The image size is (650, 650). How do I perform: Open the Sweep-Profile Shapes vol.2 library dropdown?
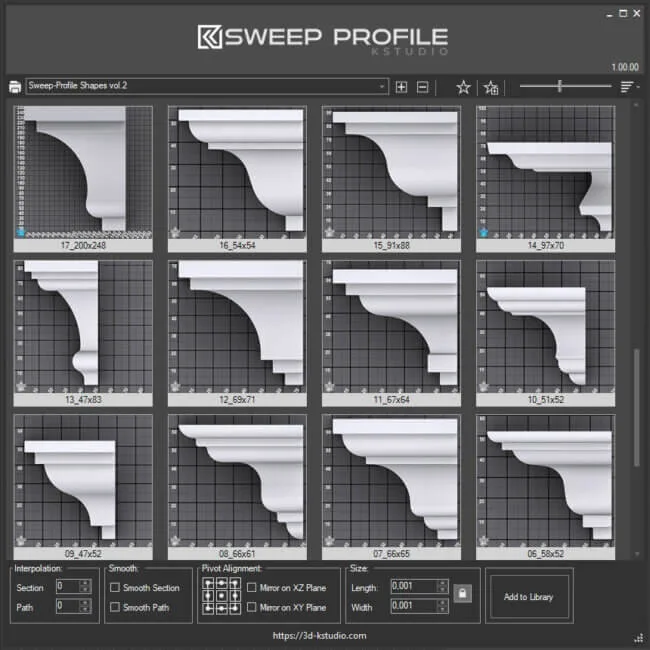pyautogui.click(x=208, y=87)
